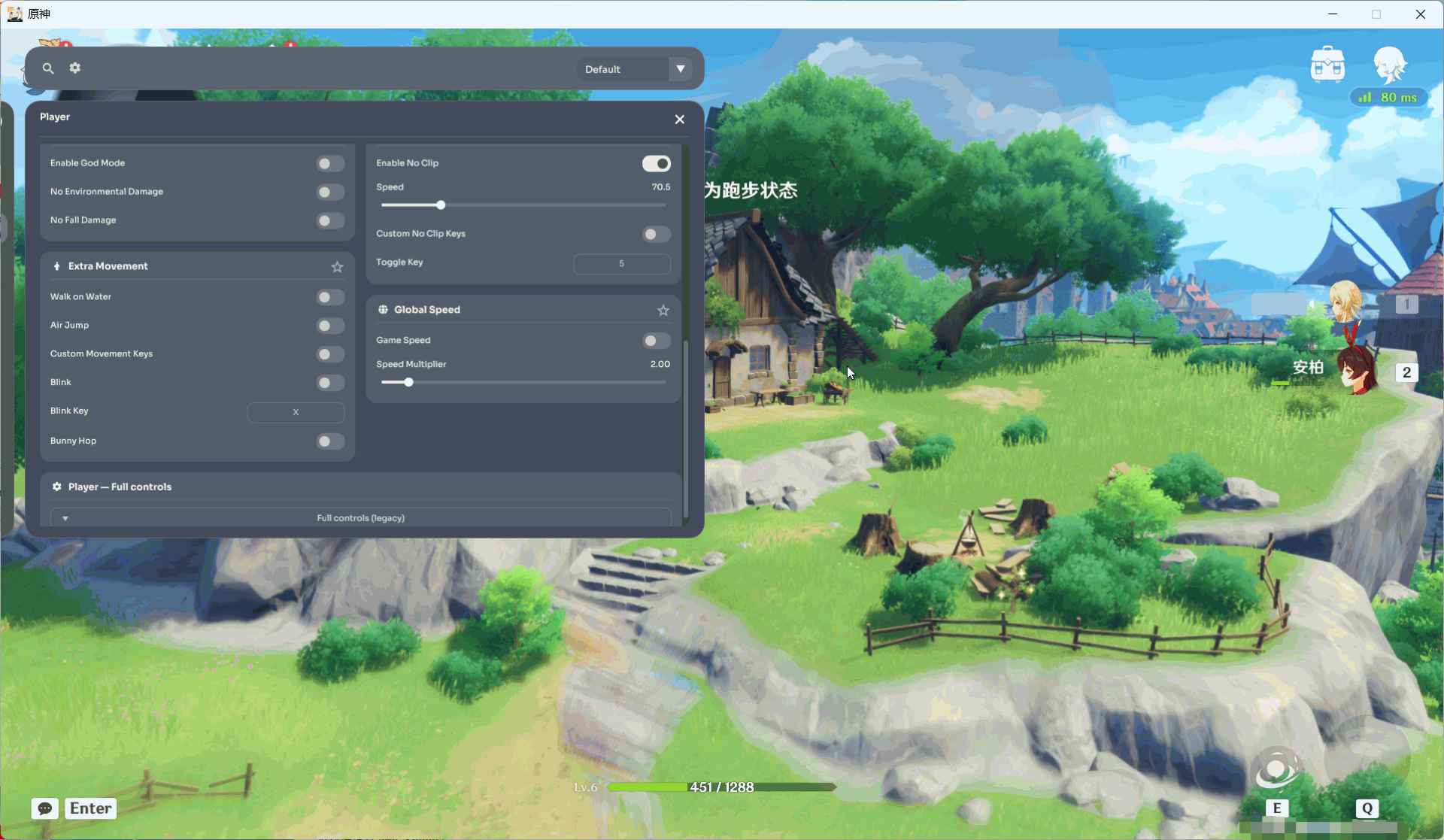This screenshot has height=840, width=1444.
Task: Click the Blink Key binding X
Action: tap(296, 412)
